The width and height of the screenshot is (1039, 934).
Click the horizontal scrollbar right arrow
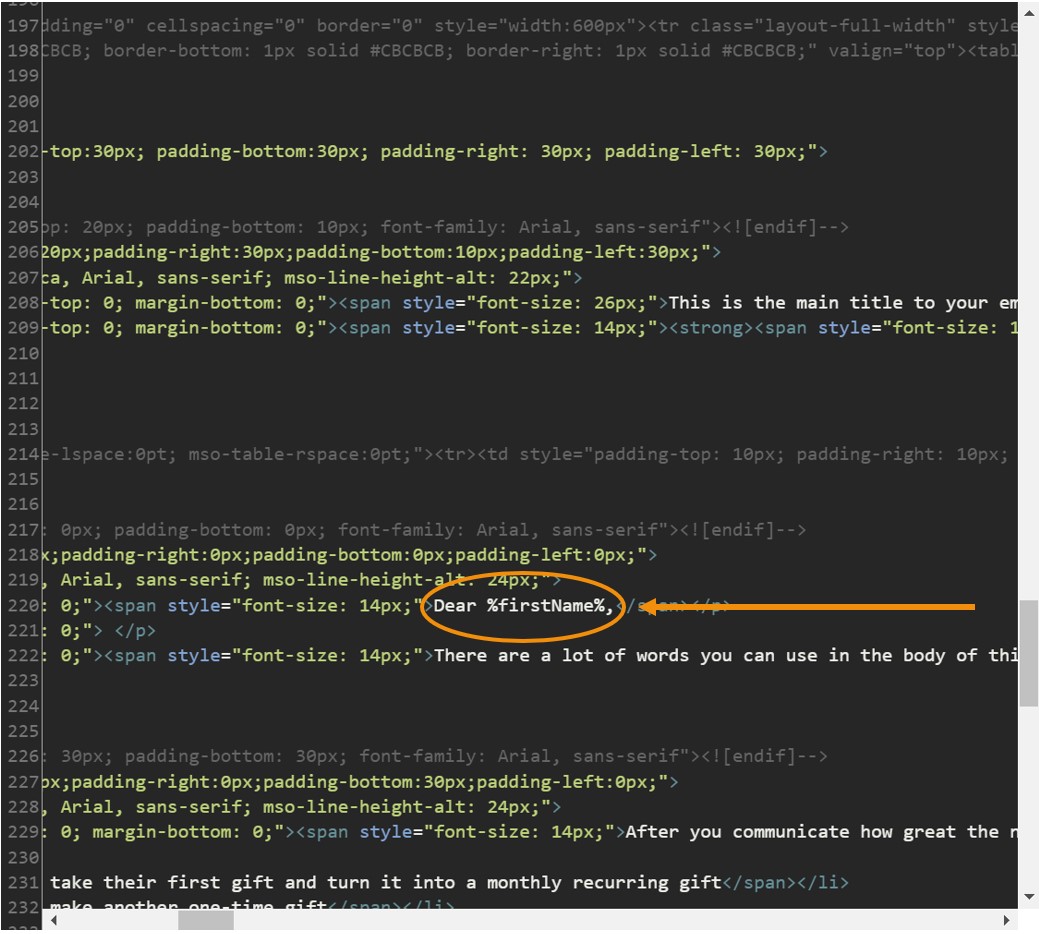point(1007,919)
